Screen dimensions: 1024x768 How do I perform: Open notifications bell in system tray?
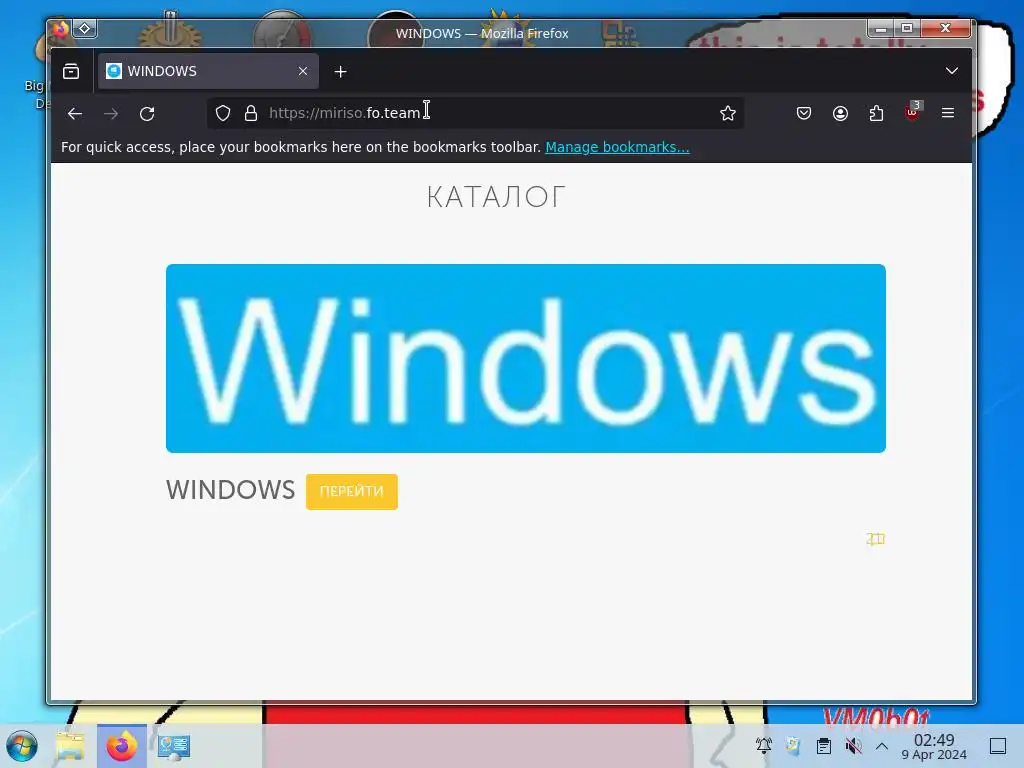coord(764,745)
